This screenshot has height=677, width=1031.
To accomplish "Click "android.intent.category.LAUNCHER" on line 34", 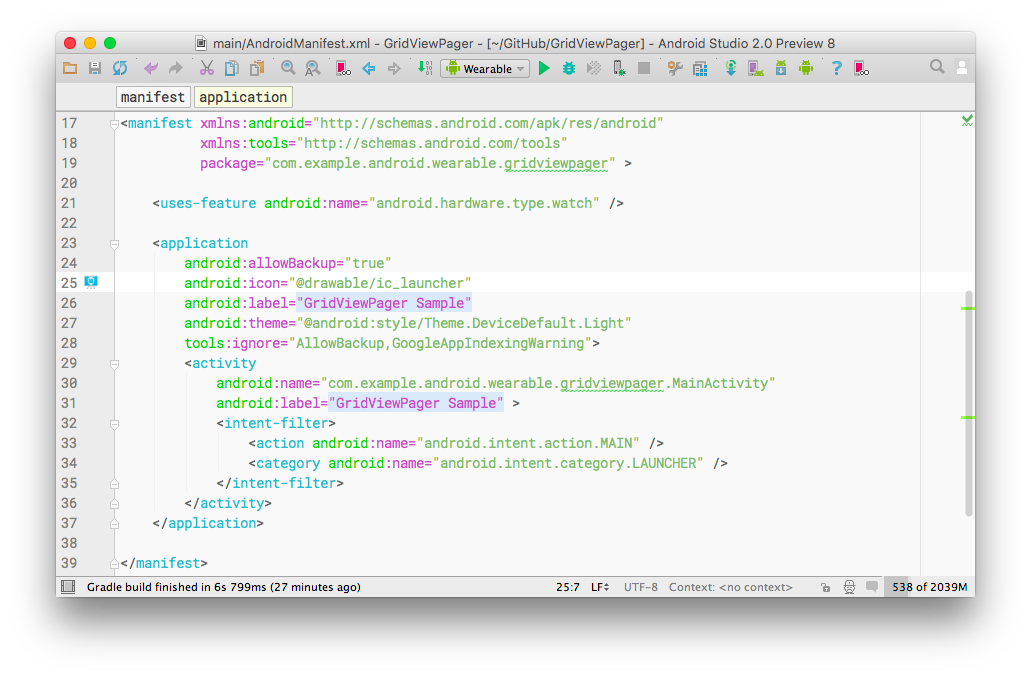I will 568,463.
